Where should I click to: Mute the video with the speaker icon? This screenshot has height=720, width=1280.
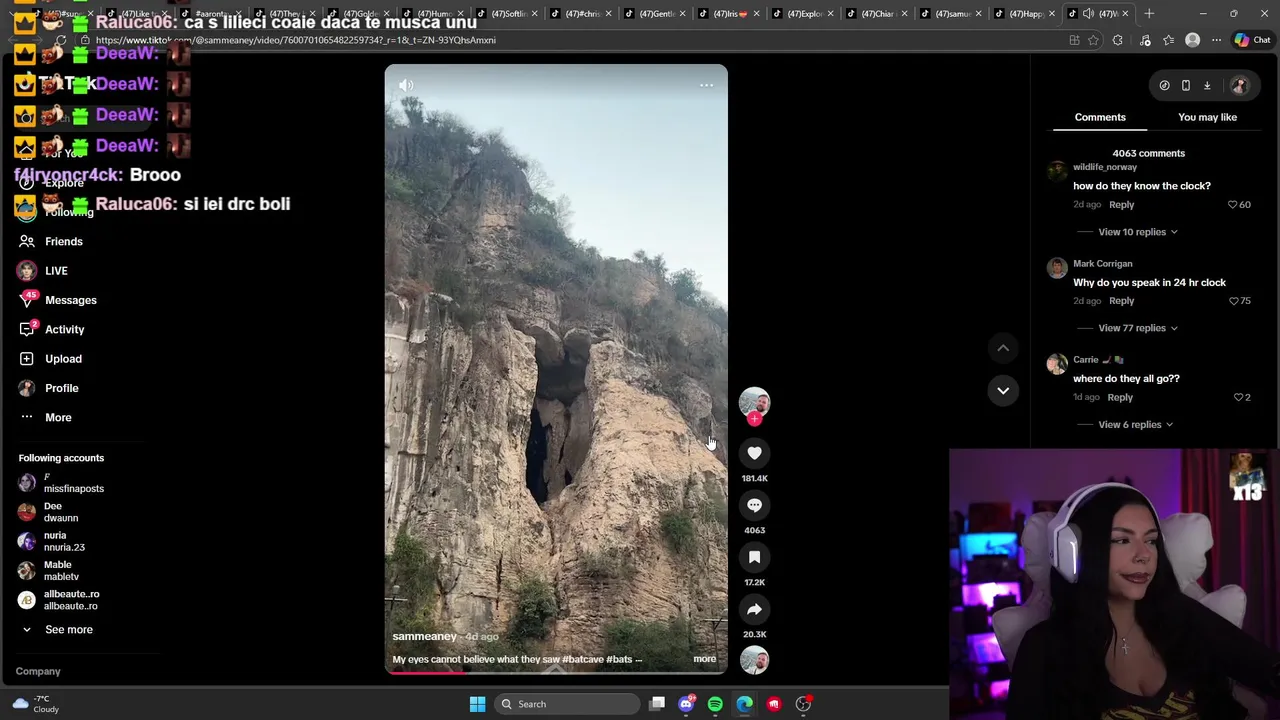pos(406,86)
